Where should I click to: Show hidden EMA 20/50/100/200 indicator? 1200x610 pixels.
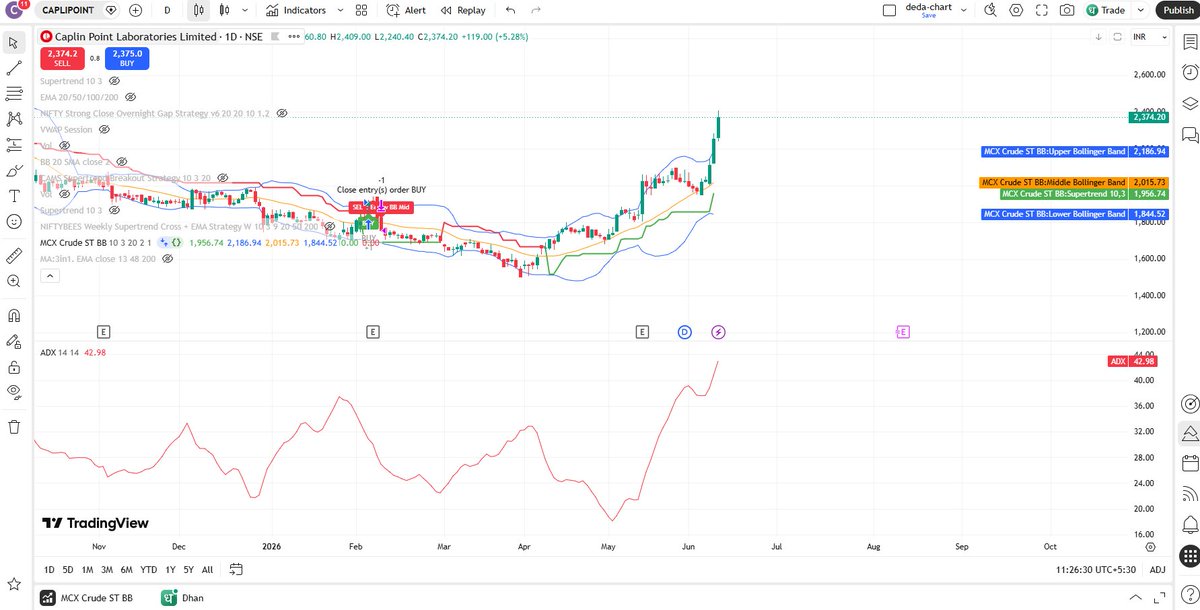point(131,97)
